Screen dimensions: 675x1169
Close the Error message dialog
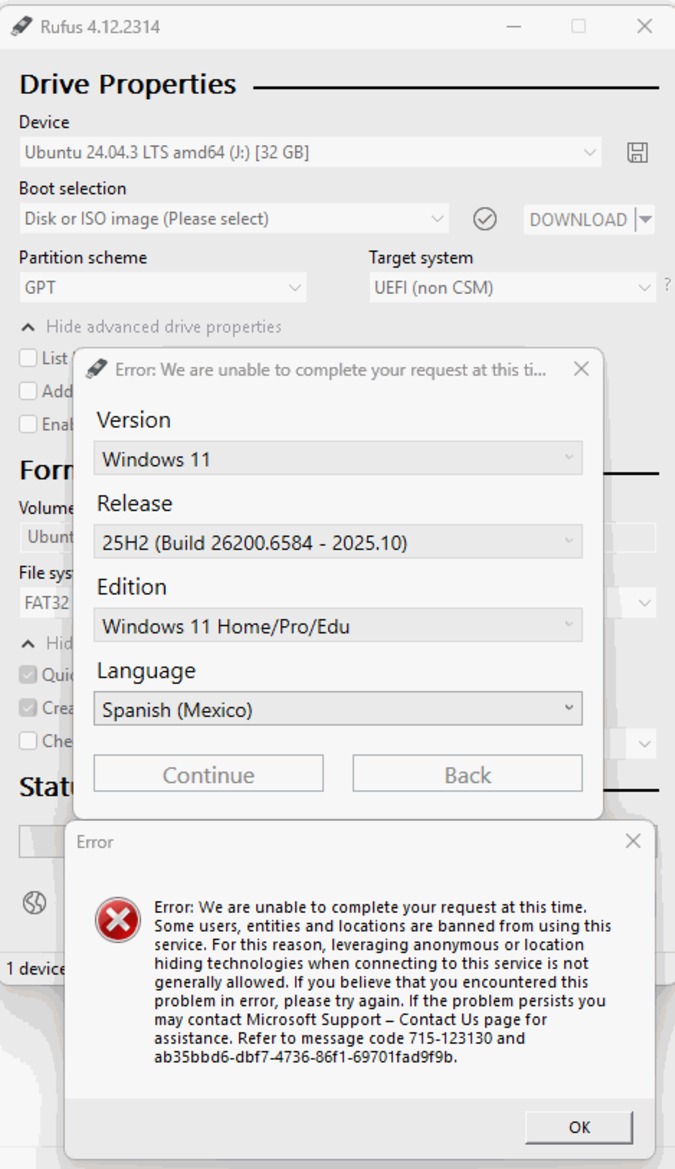pos(633,841)
